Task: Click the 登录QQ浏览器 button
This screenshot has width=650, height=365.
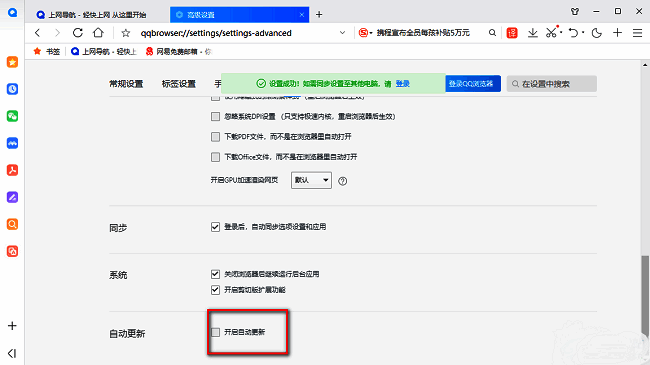Action: (473, 84)
